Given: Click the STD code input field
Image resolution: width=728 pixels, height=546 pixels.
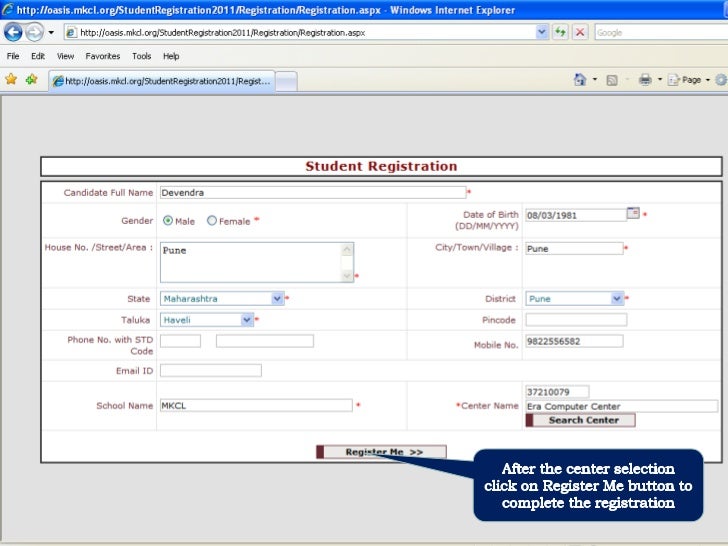Looking at the screenshot, I should coord(181,341).
